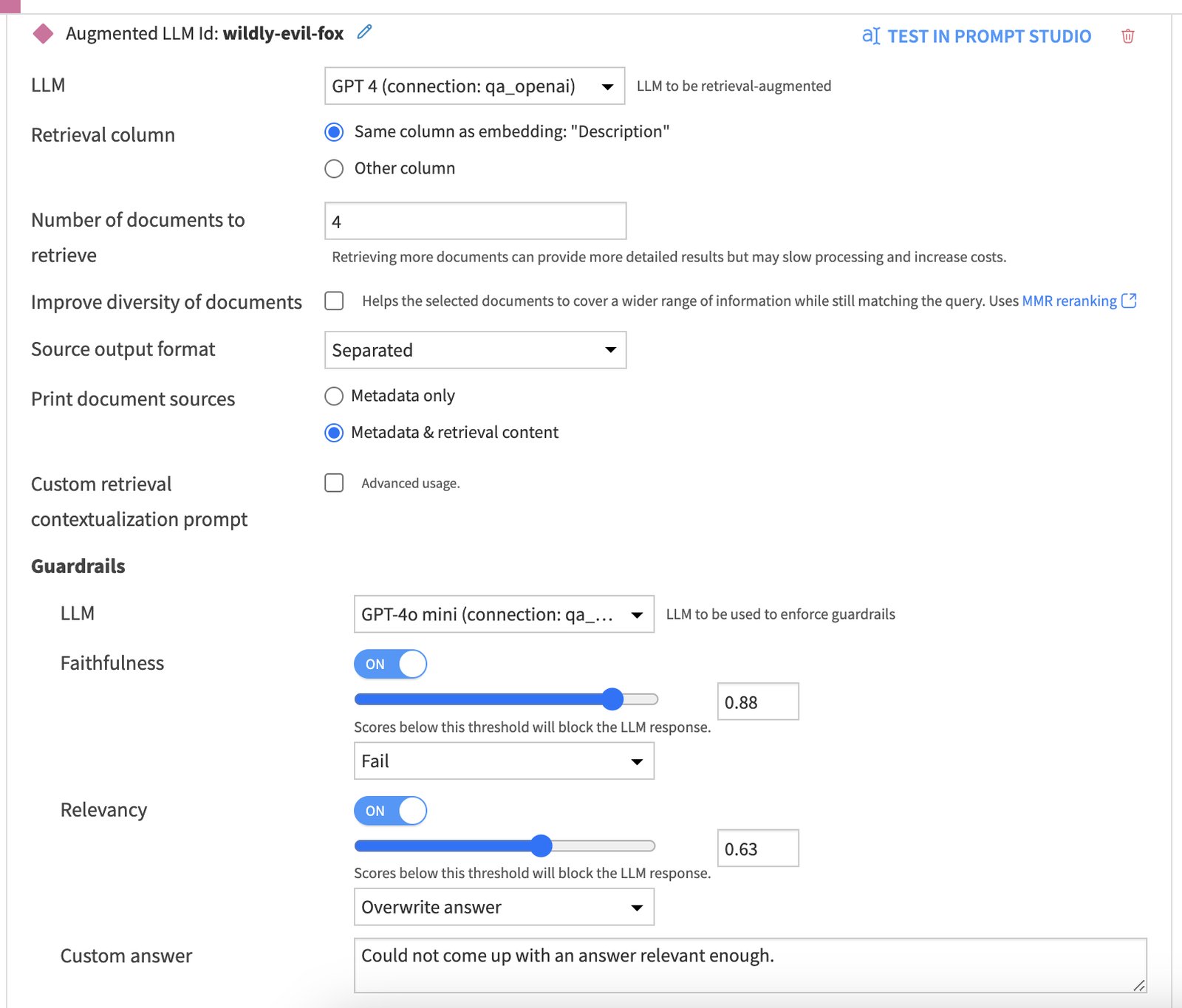Enable Improve diversity of documents
The width and height of the screenshot is (1182, 1008).
[x=334, y=300]
